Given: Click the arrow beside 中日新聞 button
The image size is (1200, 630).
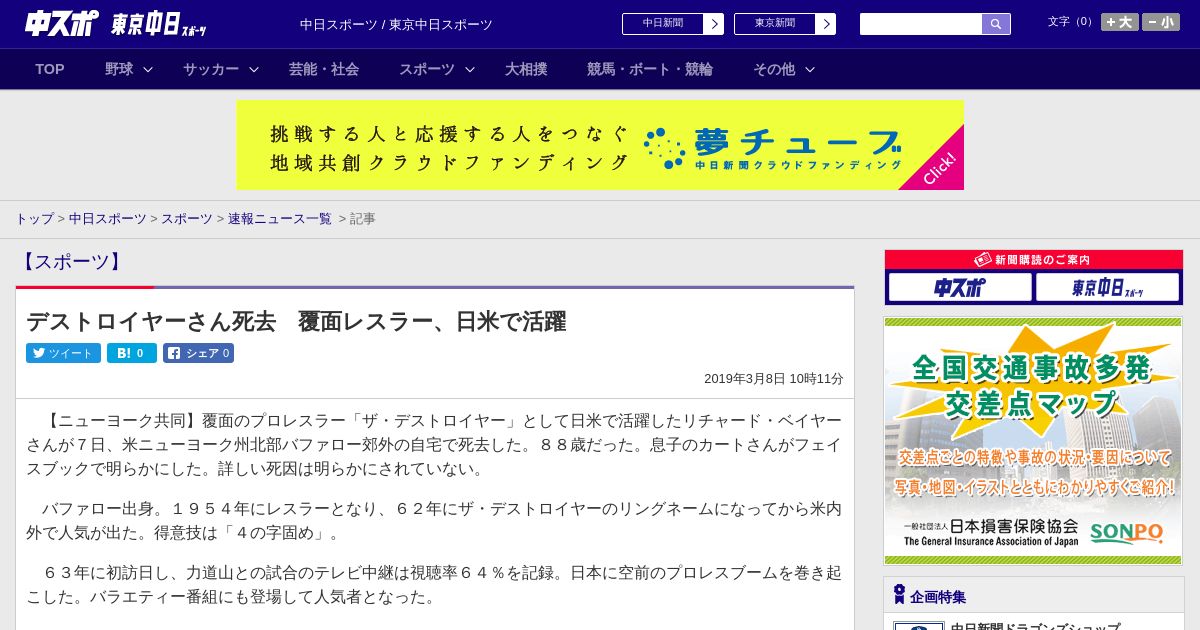Looking at the screenshot, I should coord(713,24).
